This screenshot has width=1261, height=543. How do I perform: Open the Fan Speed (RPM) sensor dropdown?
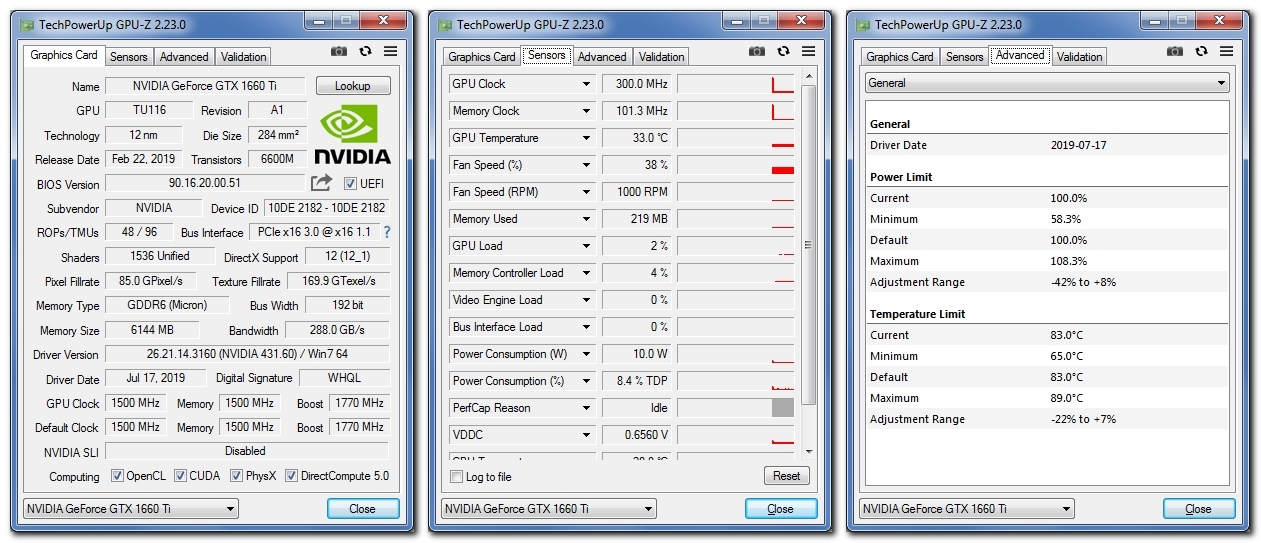(x=587, y=192)
